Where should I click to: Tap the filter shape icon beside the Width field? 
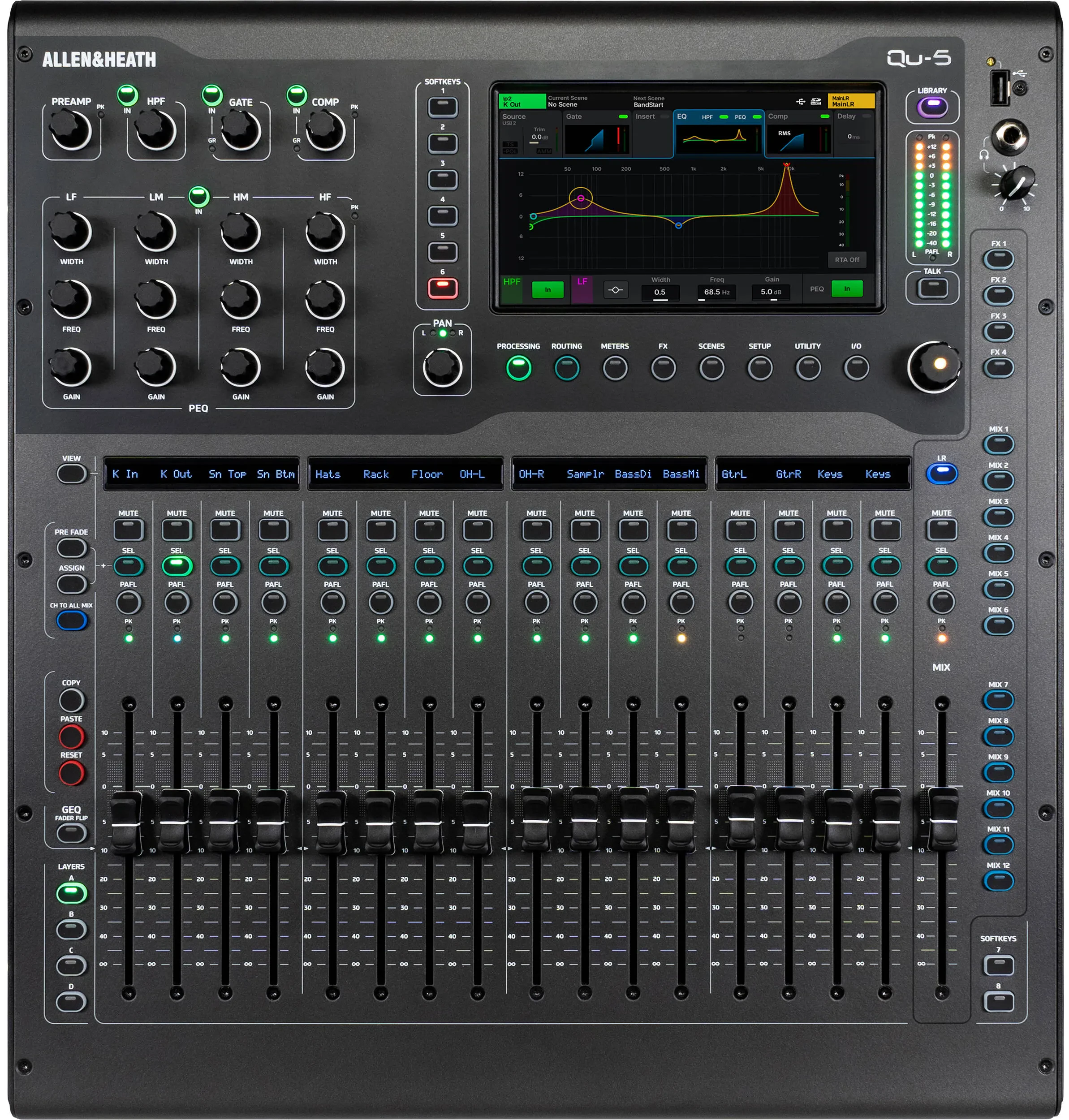(616, 289)
